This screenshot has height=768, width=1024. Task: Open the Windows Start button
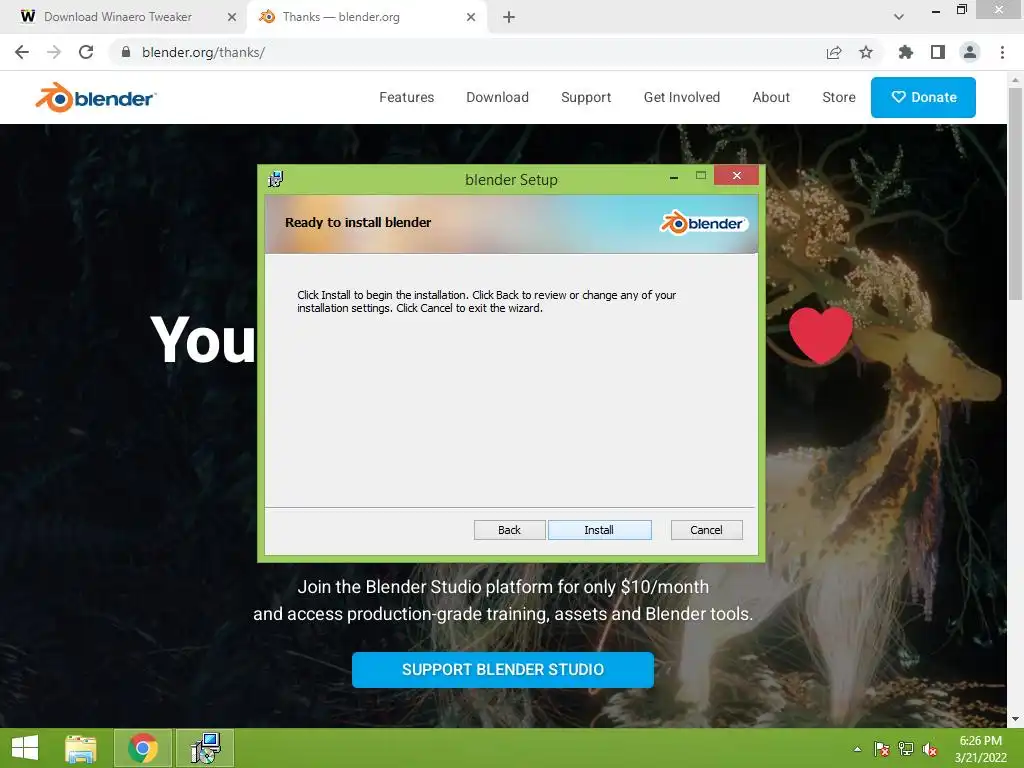25,748
